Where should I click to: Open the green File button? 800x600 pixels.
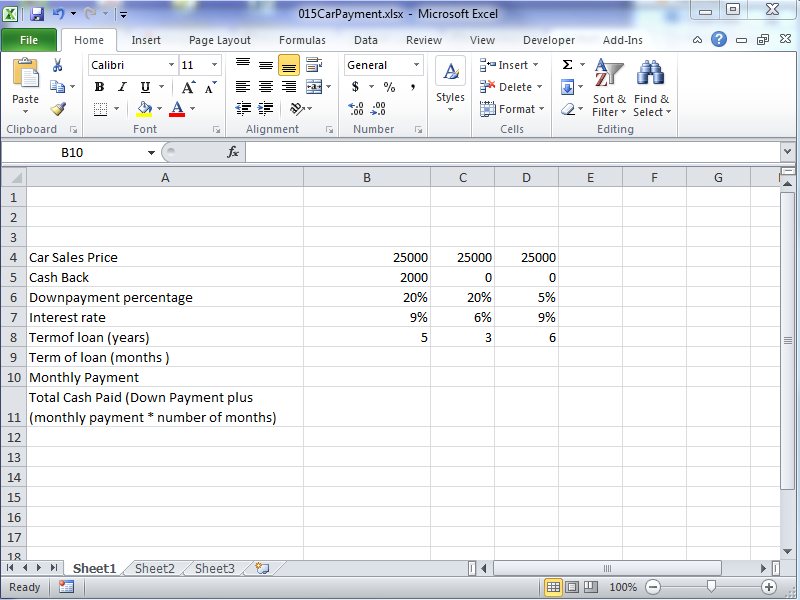coord(29,40)
